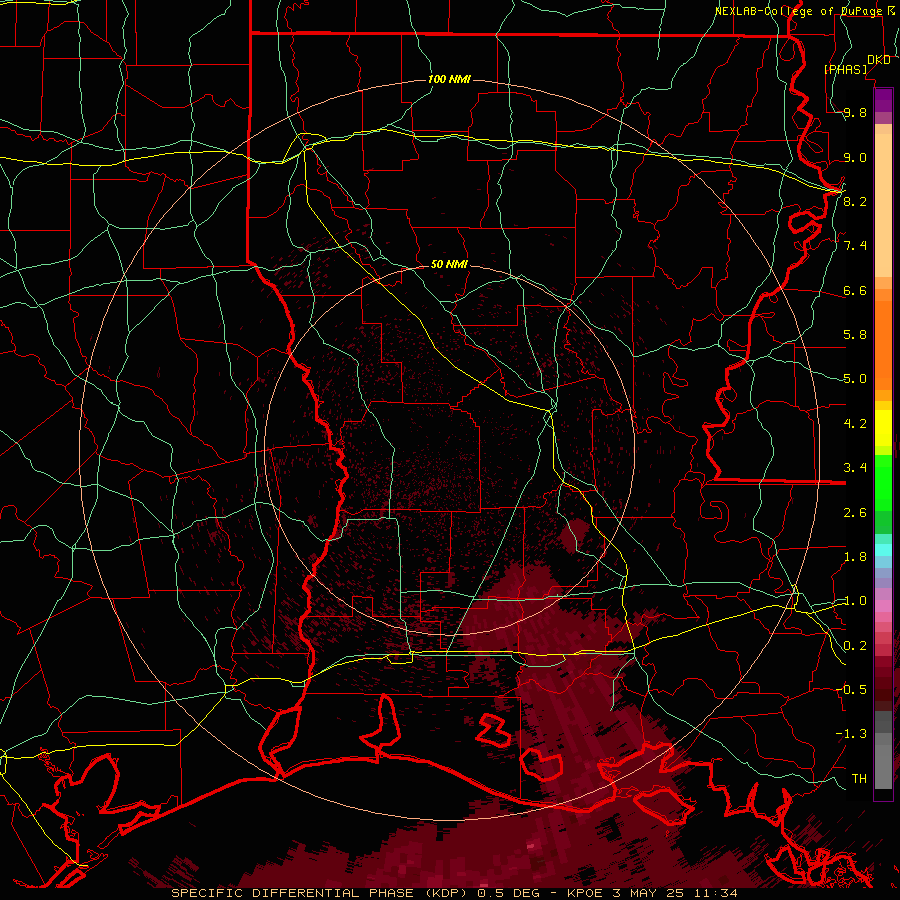Click the 9.0 legend value
The image size is (900, 900).
point(855,157)
